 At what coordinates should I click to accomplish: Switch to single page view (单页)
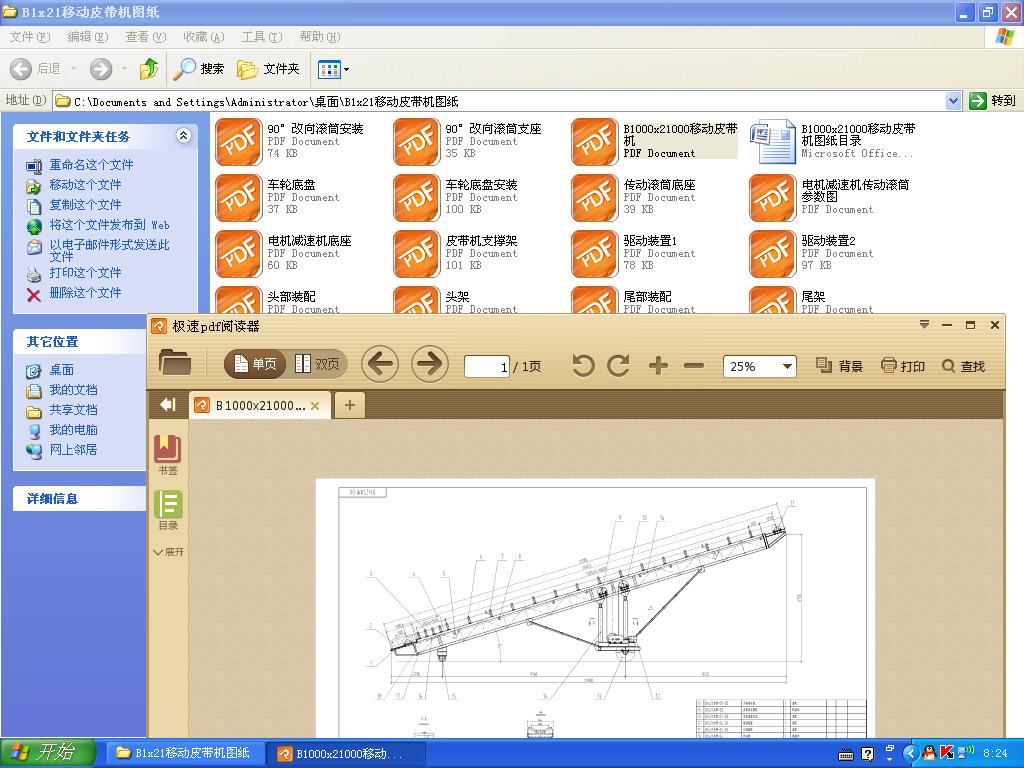255,364
